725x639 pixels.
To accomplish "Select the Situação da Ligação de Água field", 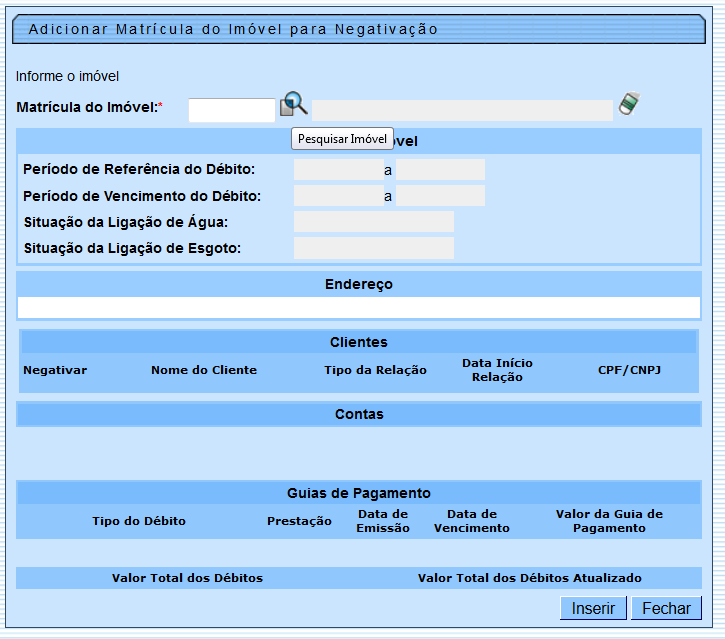I will [373, 222].
